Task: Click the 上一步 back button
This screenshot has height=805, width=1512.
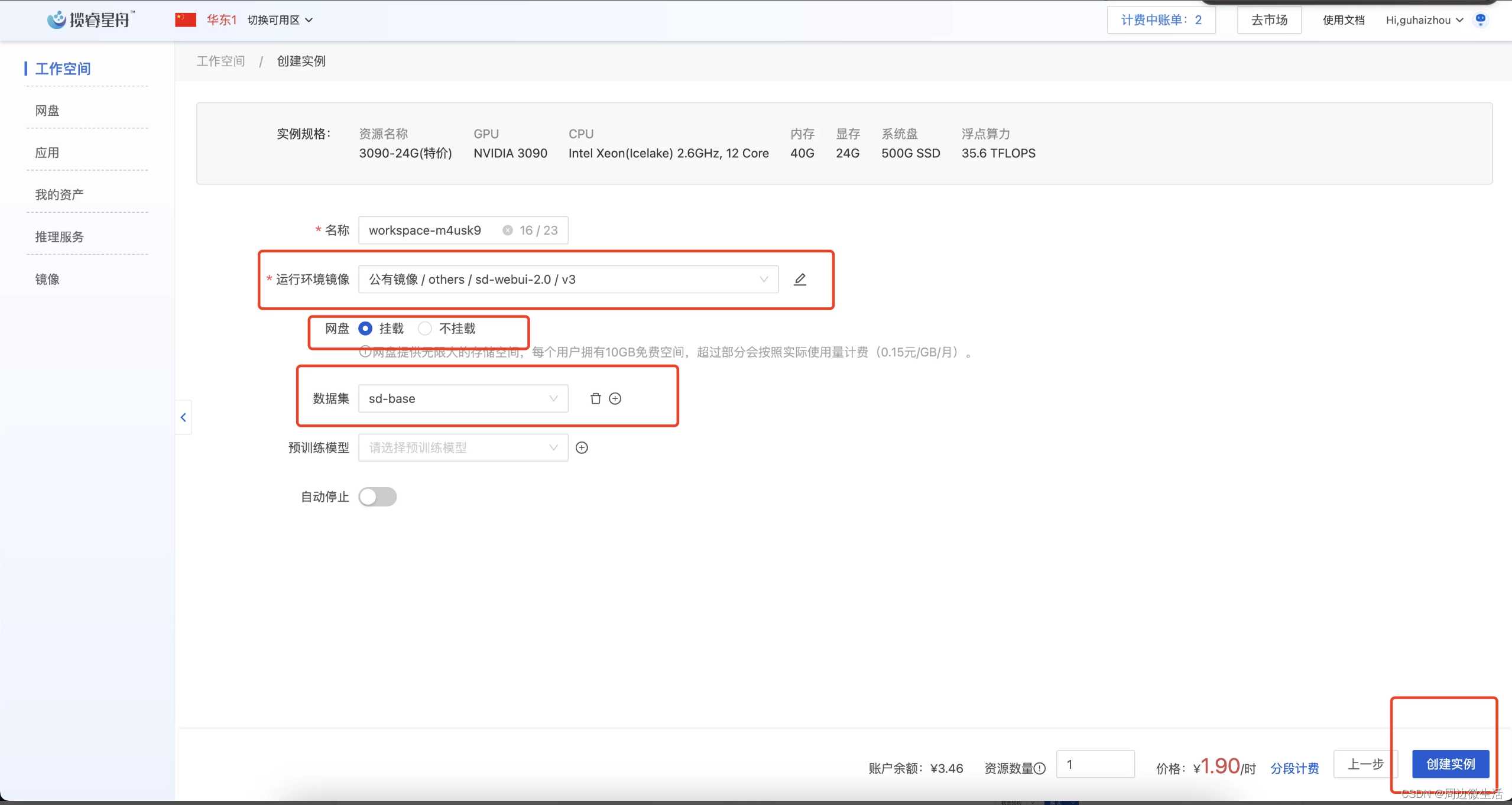Action: [x=1365, y=764]
